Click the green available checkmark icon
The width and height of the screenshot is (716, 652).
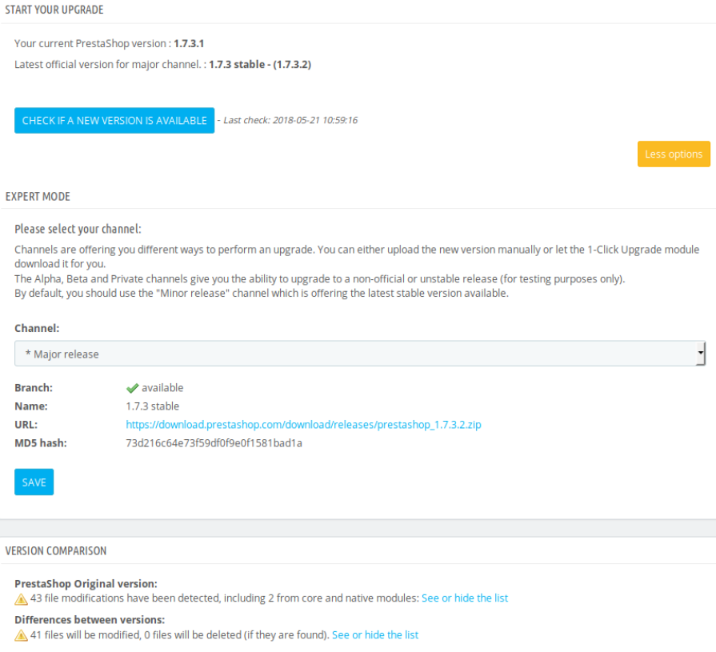click(132, 388)
